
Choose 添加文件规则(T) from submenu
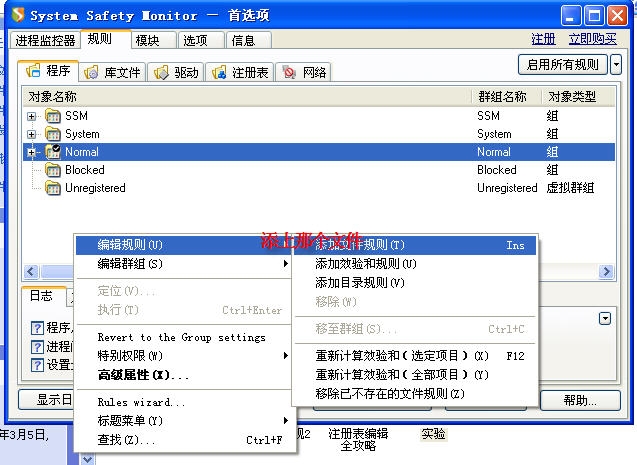point(416,245)
